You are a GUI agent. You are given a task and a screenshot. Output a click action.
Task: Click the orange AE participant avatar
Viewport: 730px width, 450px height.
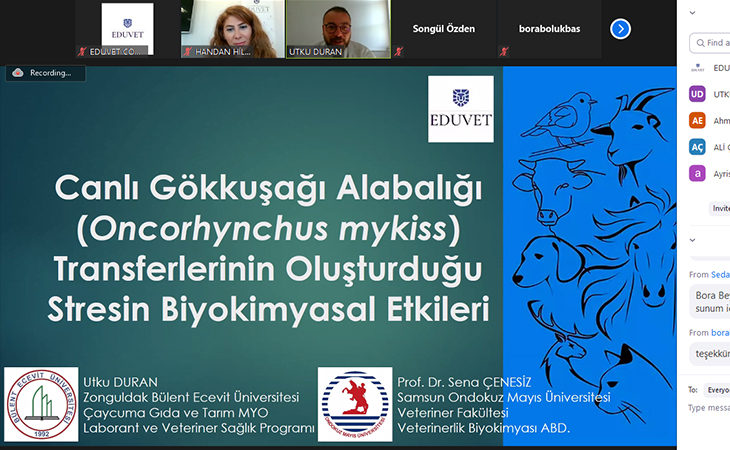click(697, 120)
